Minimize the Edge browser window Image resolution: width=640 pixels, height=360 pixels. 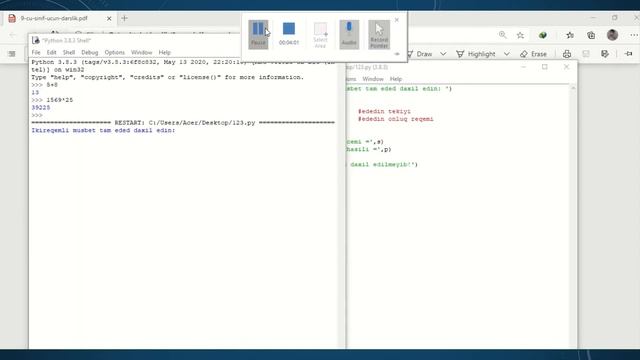coord(593,18)
